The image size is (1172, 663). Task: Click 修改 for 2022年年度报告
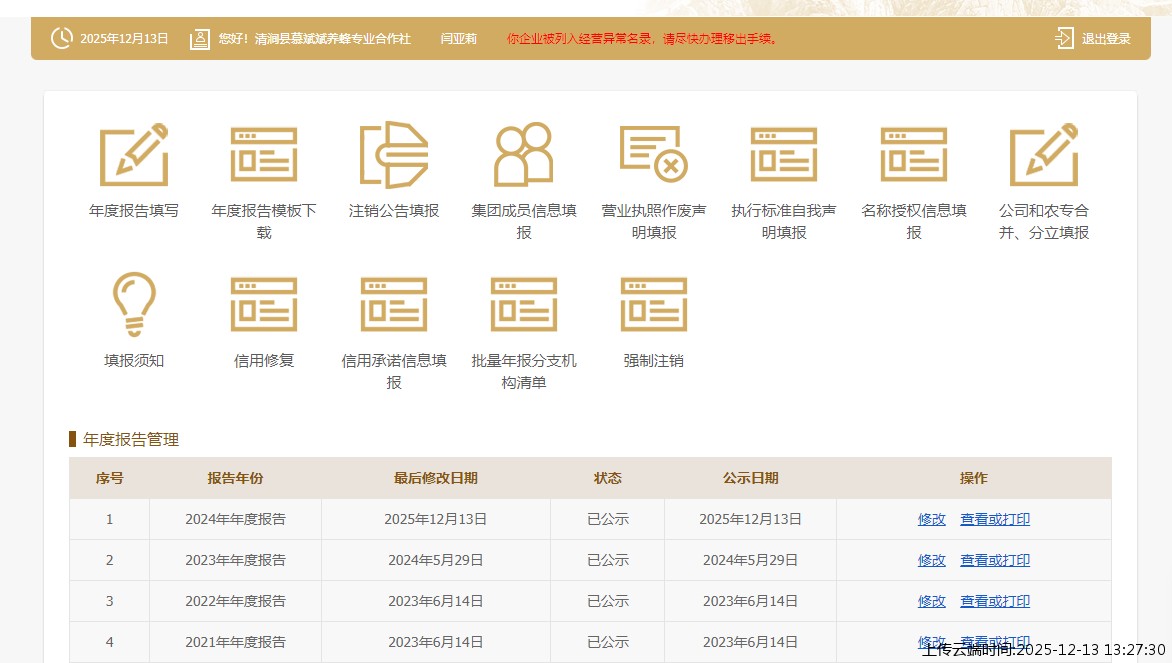pyautogui.click(x=932, y=601)
